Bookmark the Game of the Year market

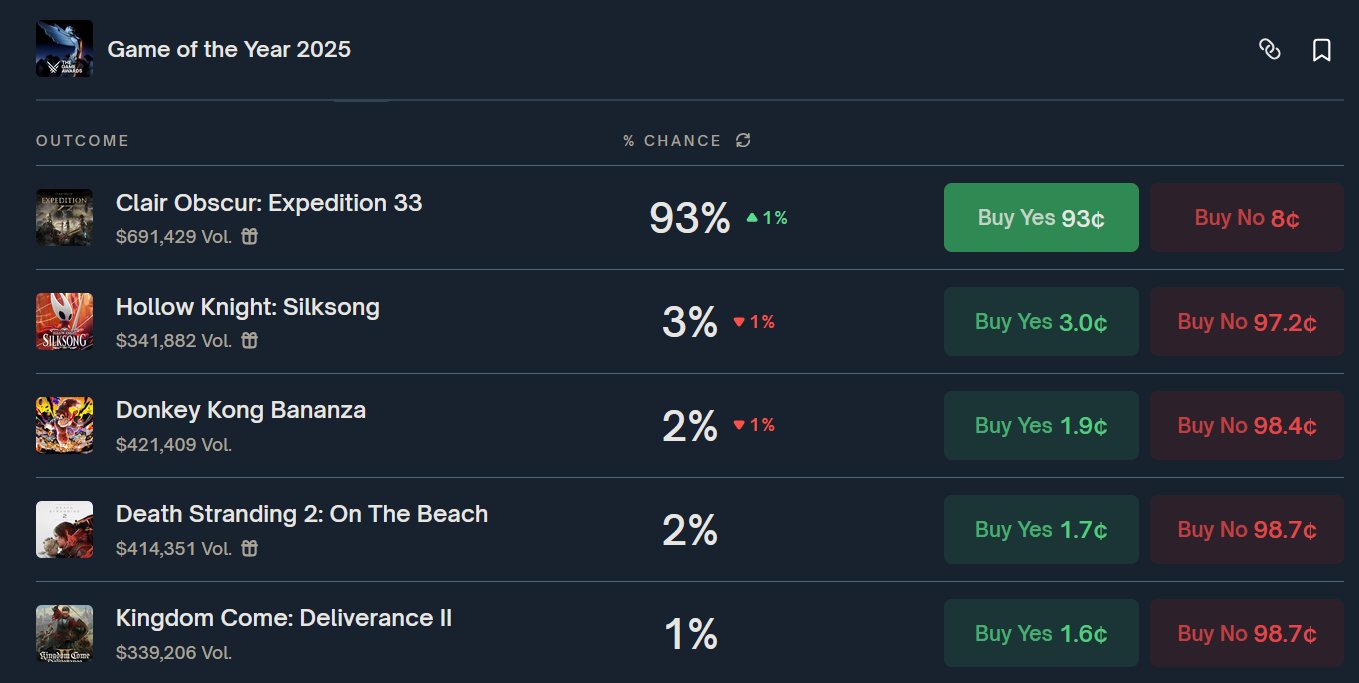click(1321, 50)
